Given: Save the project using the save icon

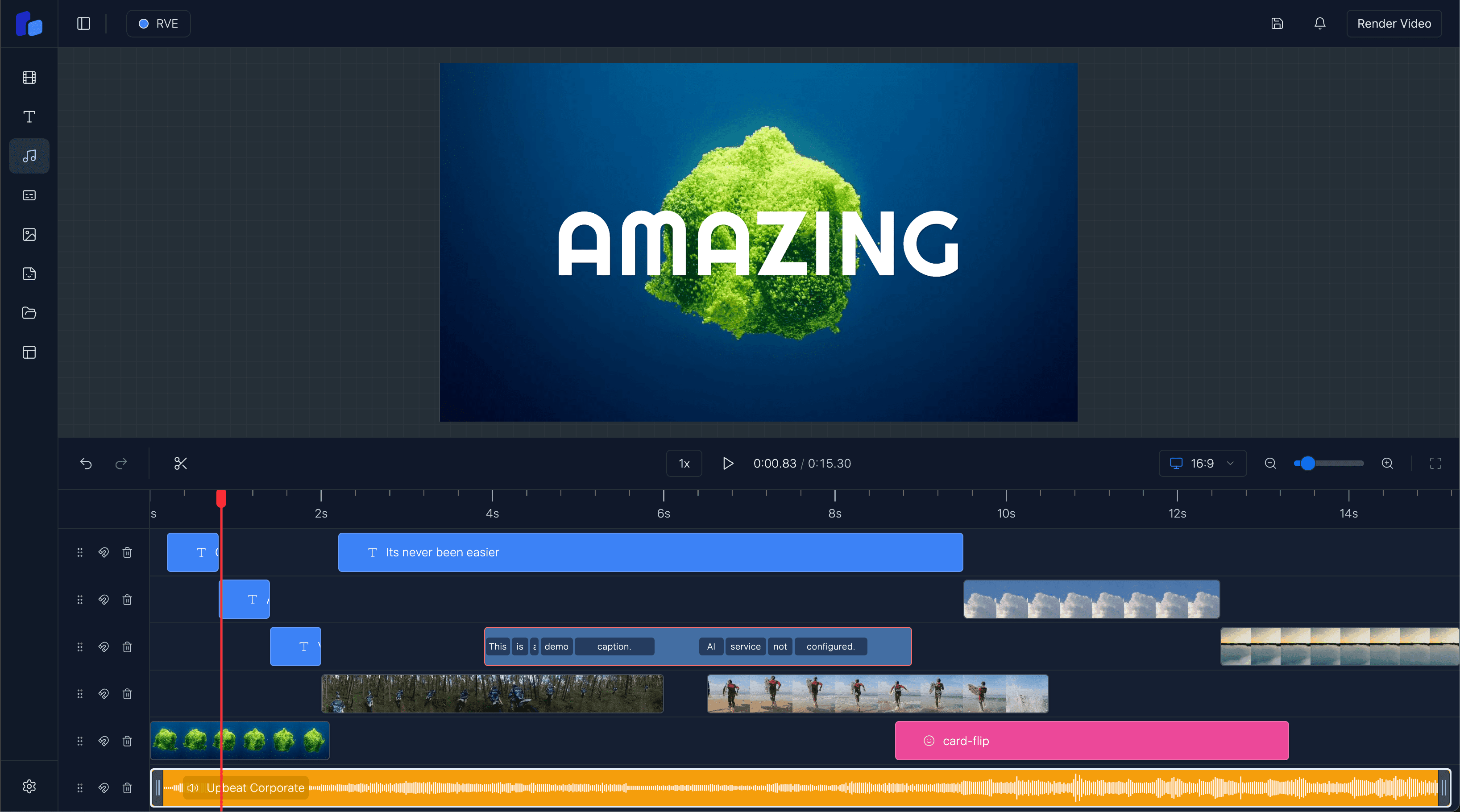Looking at the screenshot, I should pos(1277,23).
